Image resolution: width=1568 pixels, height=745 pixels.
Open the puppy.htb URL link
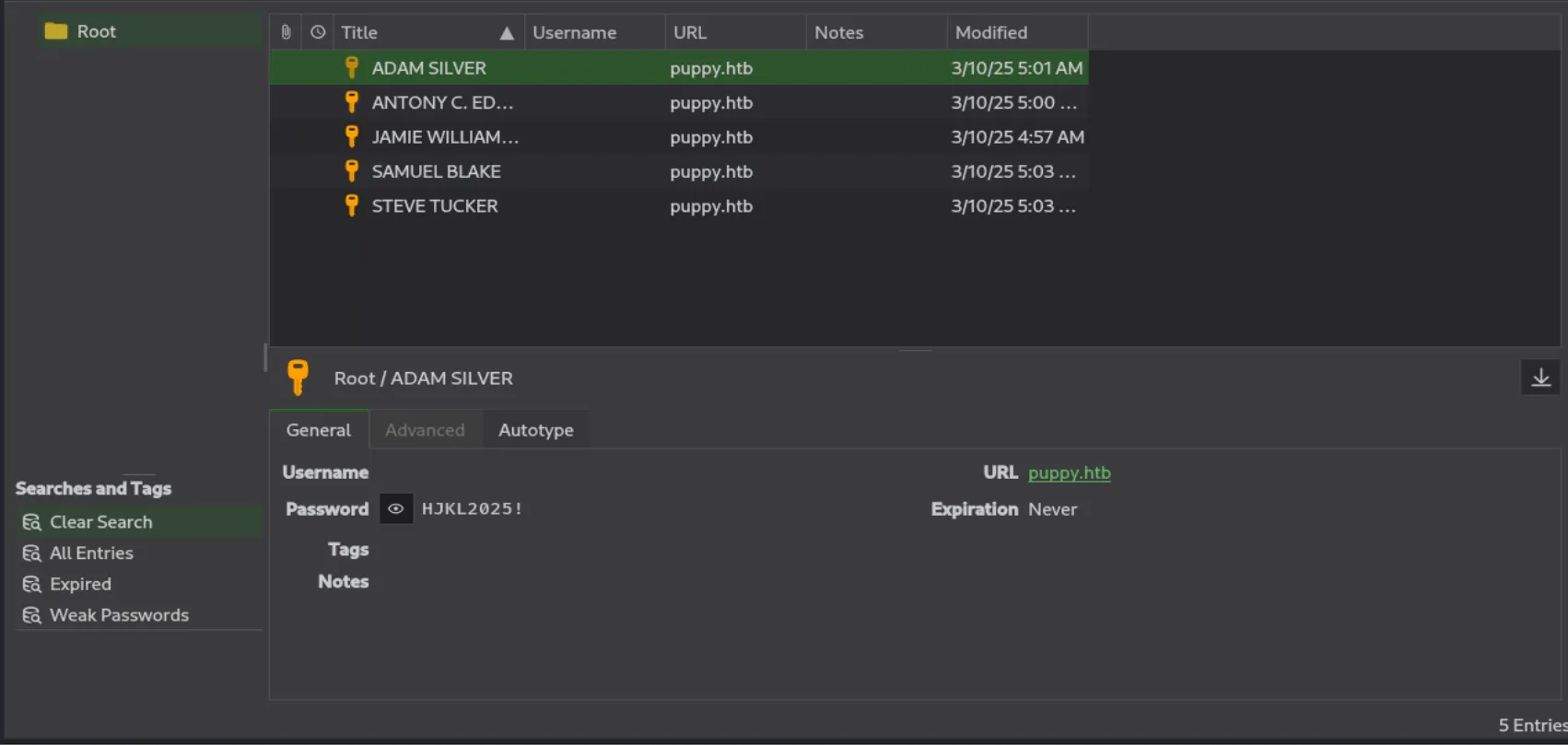pos(1069,472)
